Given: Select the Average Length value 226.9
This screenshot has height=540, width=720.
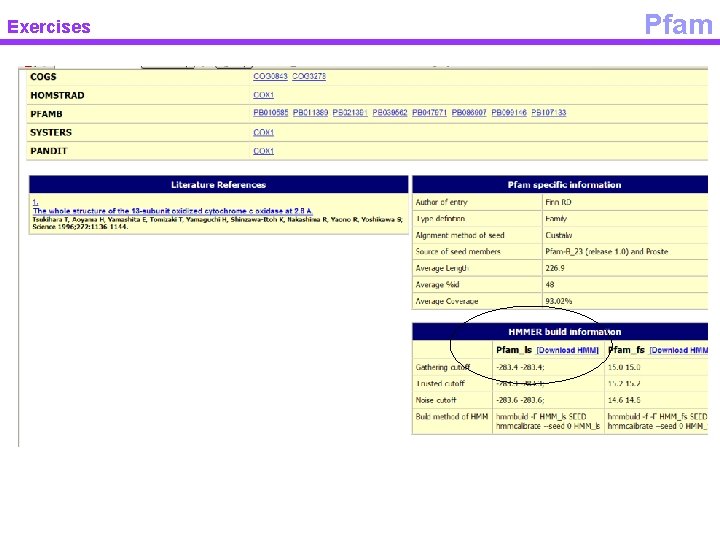Looking at the screenshot, I should point(555,268).
